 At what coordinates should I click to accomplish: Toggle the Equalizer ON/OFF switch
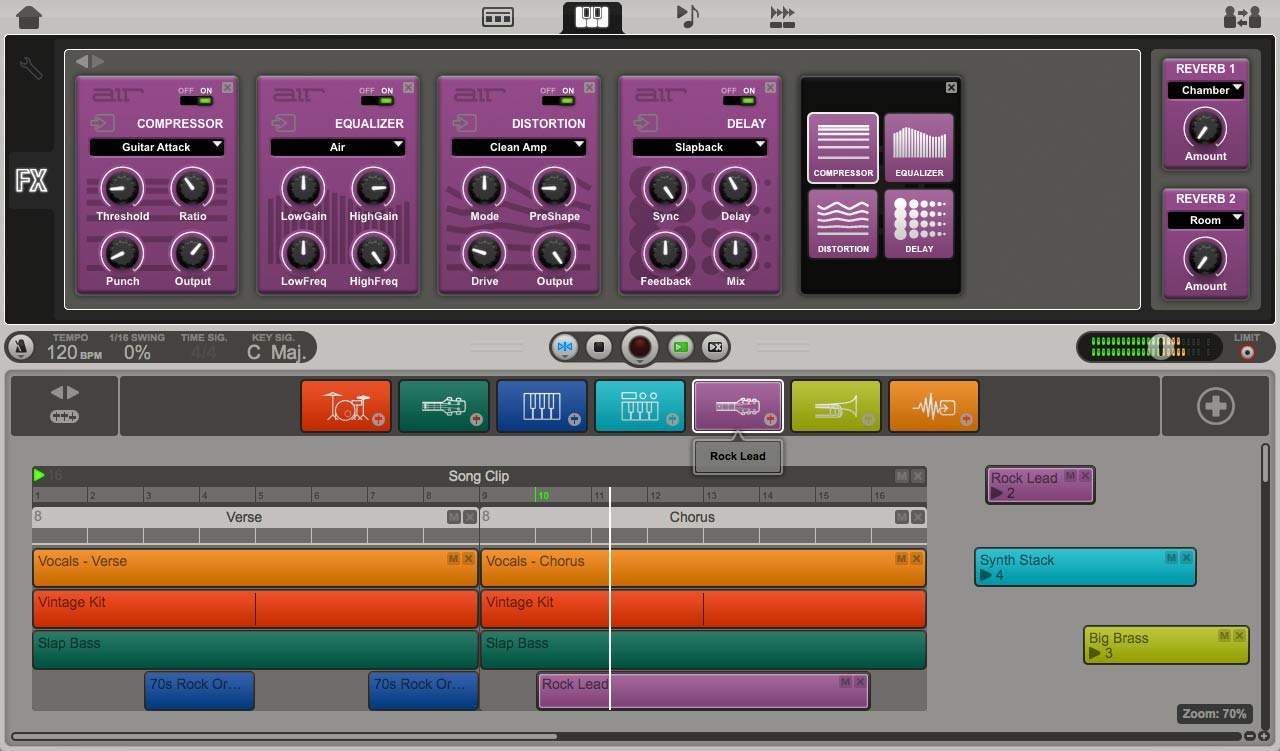click(377, 101)
